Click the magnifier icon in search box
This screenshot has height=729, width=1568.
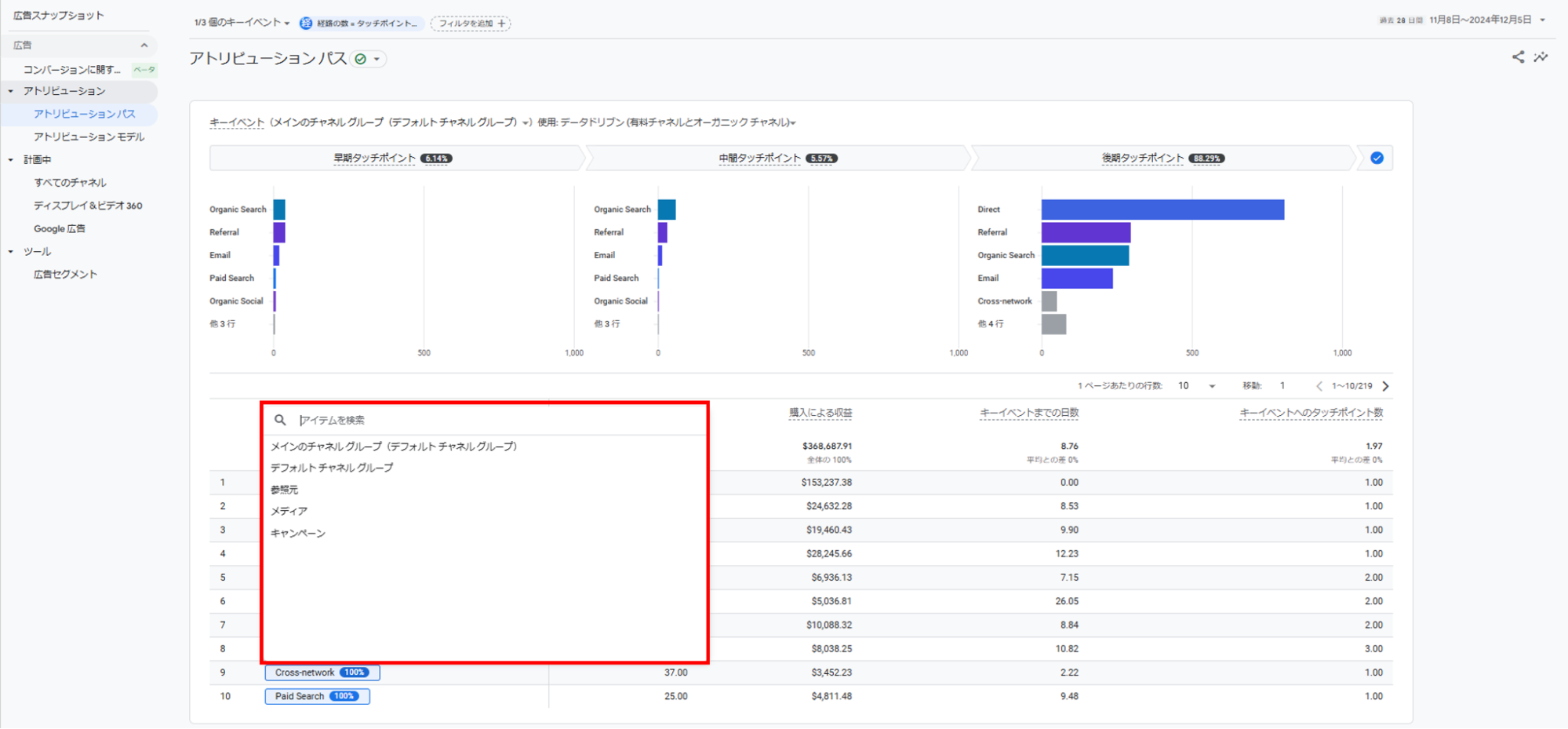[280, 420]
